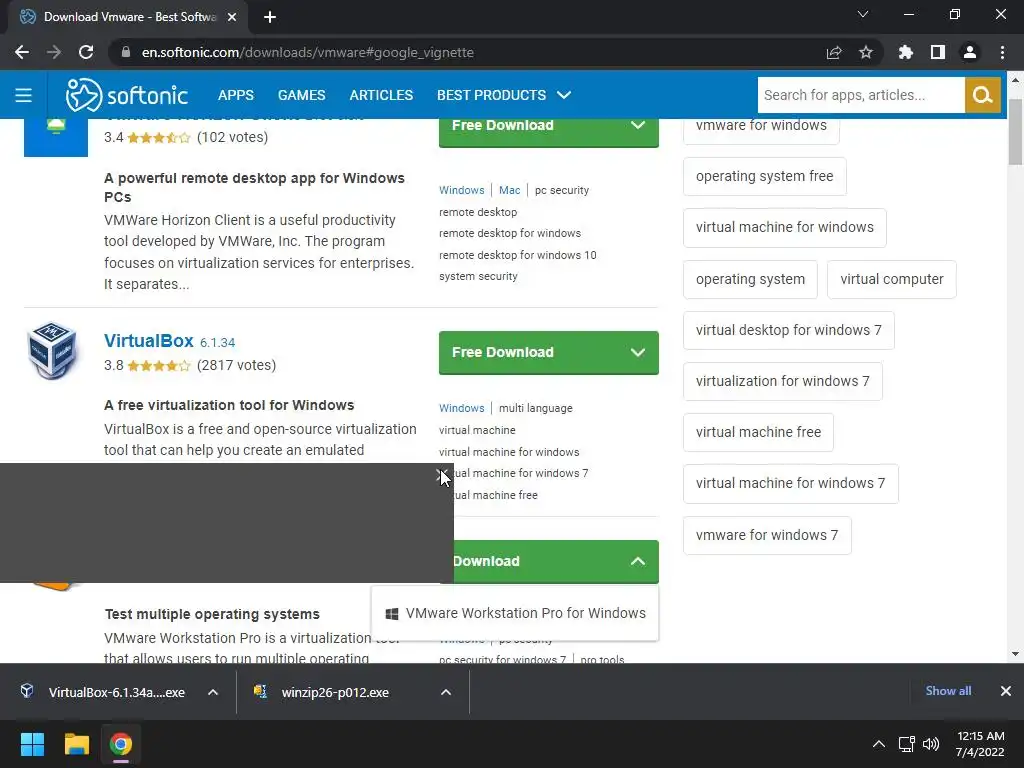Select 'vmware for windows 7' tag
1024x768 pixels.
767,536
